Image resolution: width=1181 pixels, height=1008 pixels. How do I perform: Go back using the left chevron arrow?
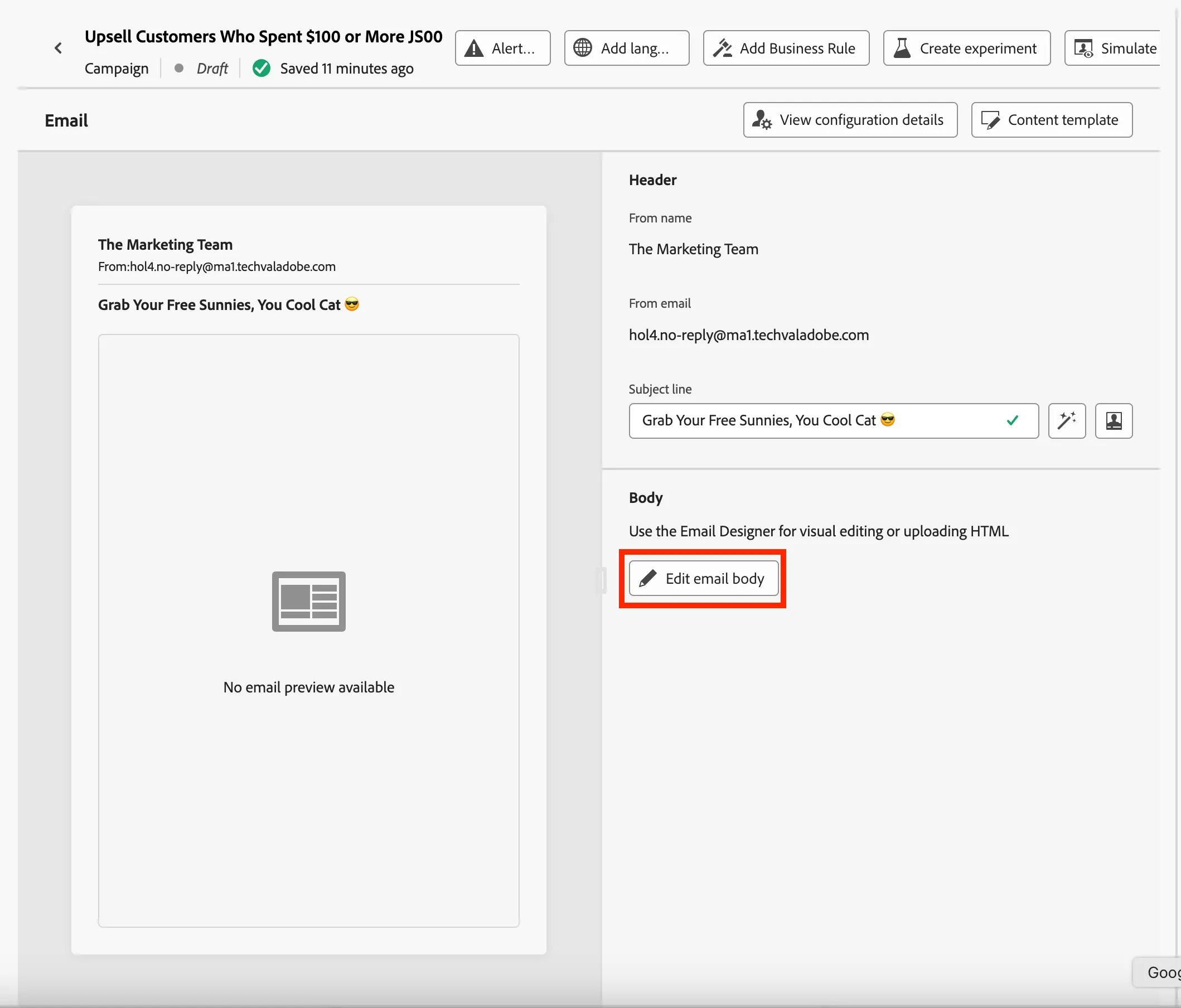coord(58,49)
